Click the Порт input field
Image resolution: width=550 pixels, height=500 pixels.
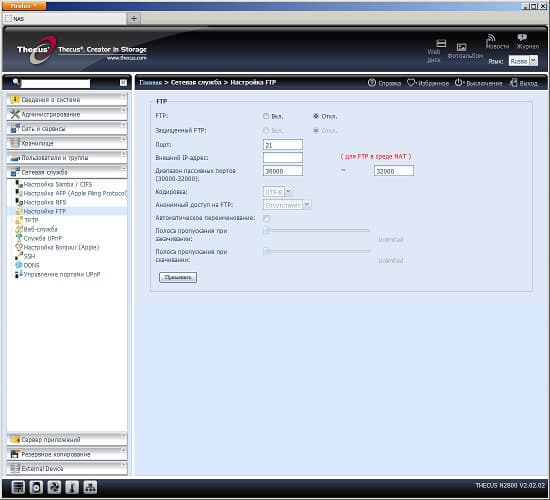coord(283,145)
